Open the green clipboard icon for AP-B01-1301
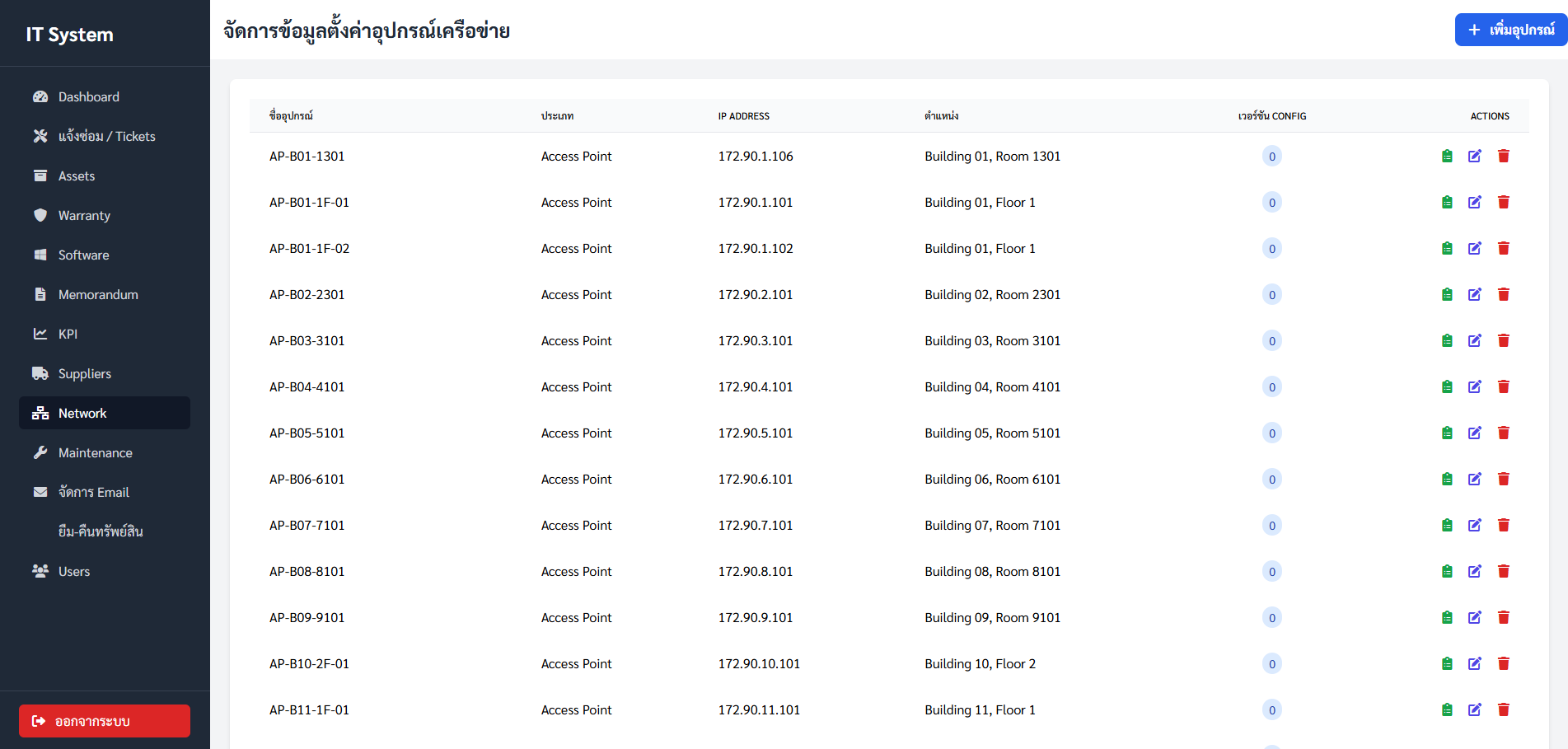 (x=1447, y=156)
